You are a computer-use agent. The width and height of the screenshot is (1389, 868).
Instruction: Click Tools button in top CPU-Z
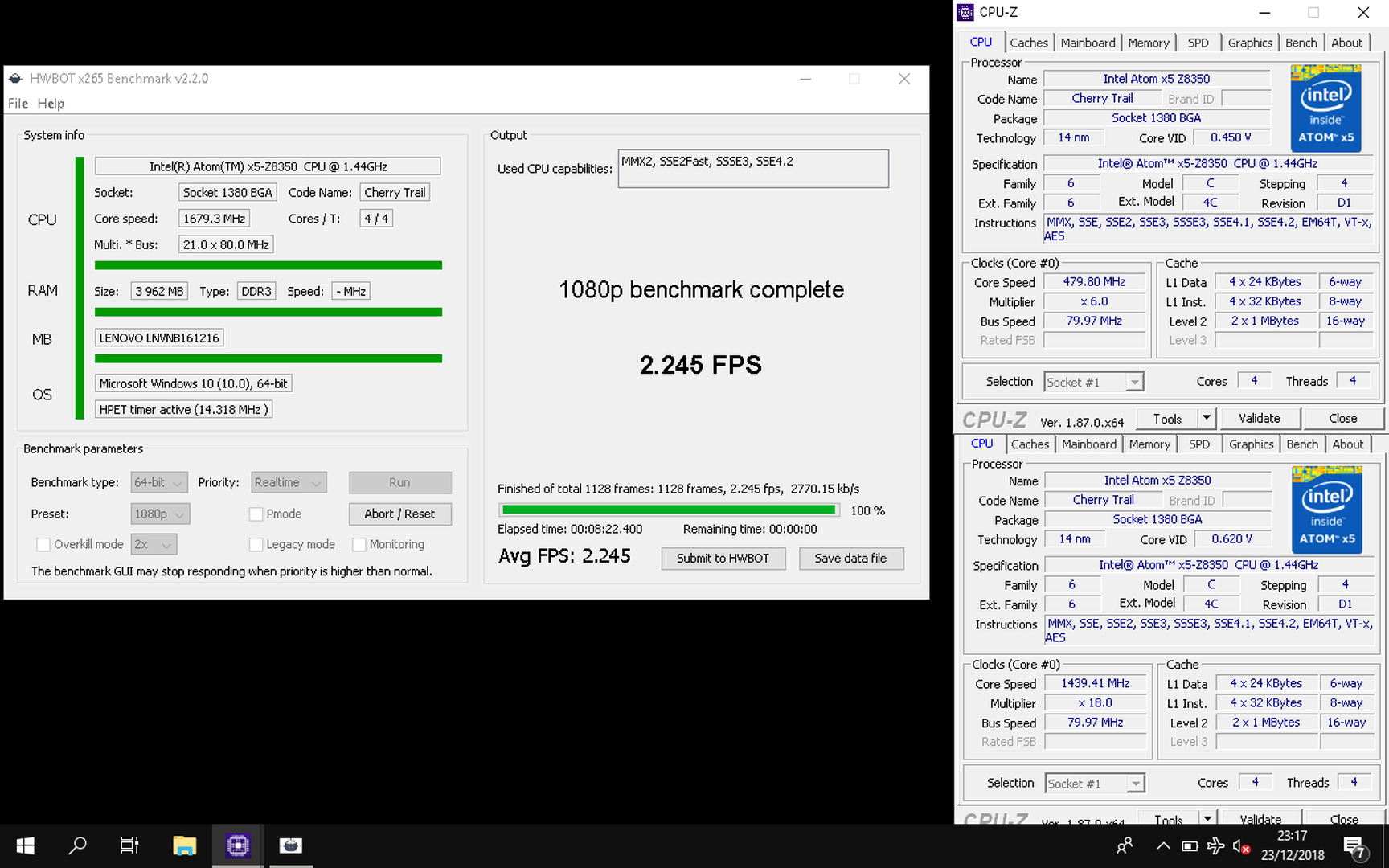pos(1167,418)
